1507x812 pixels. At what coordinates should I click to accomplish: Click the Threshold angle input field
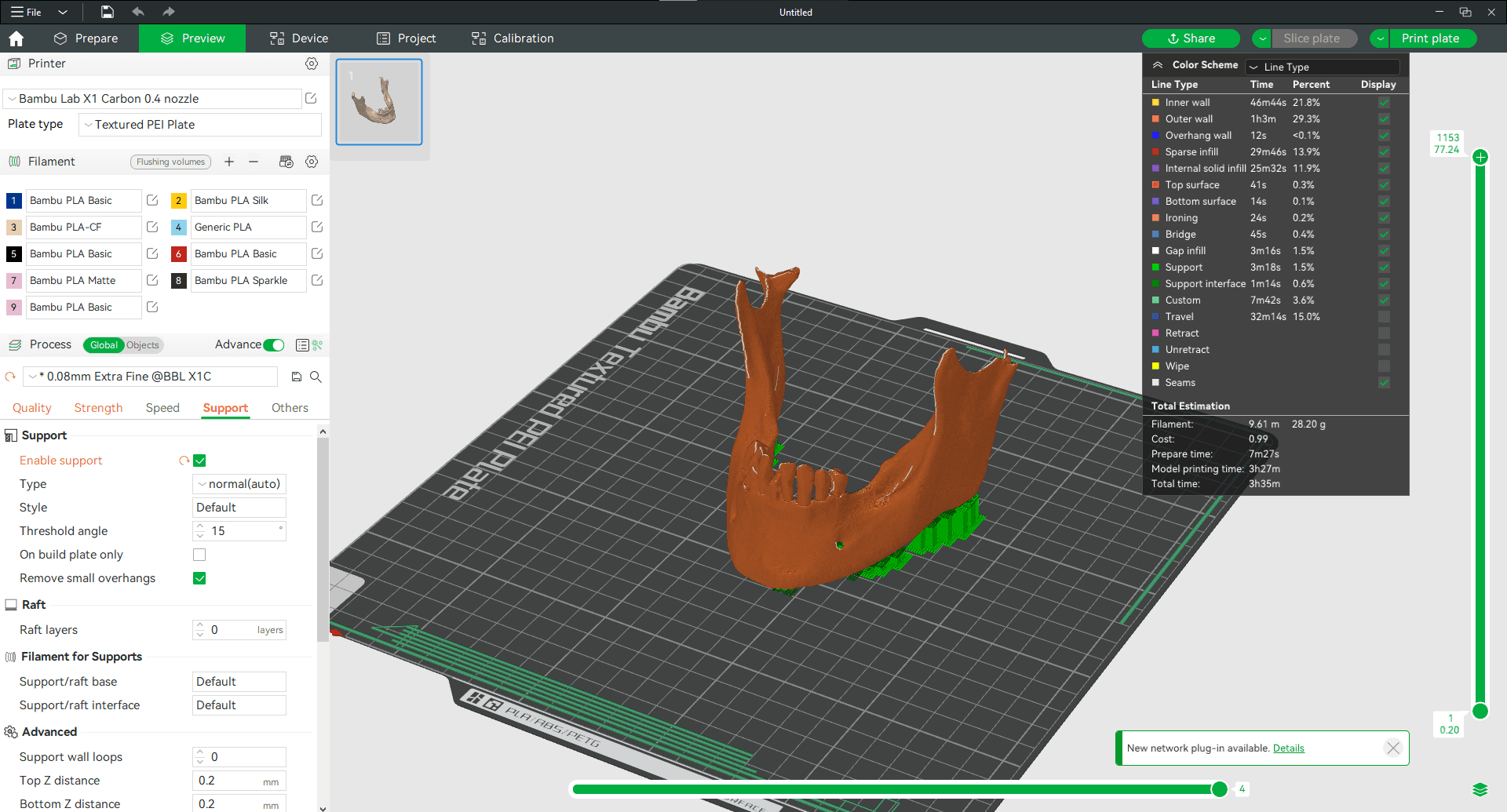click(x=239, y=531)
